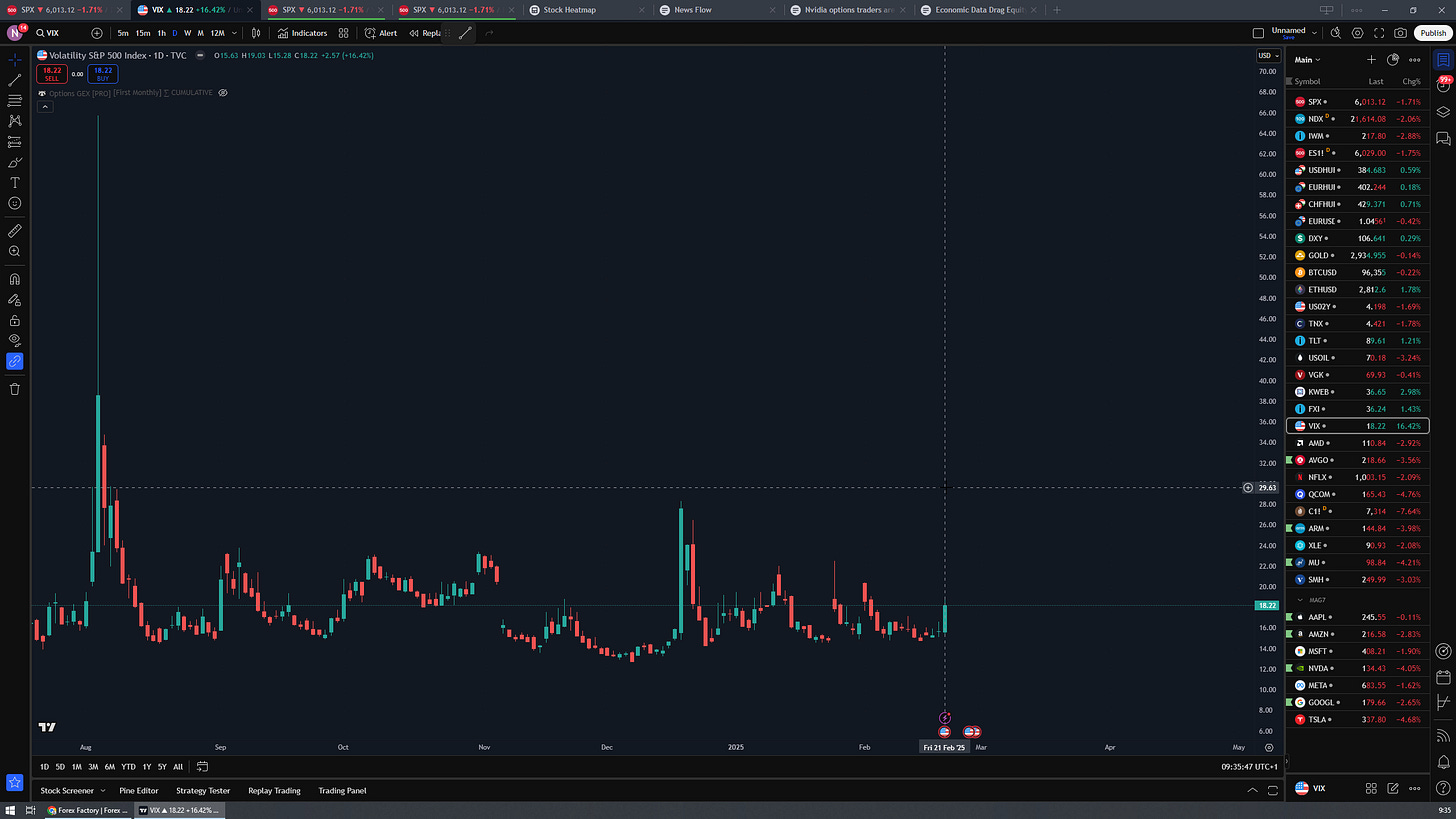Screen dimensions: 1456x819
Task: Open the VIX symbol search field
Action: click(x=62, y=33)
